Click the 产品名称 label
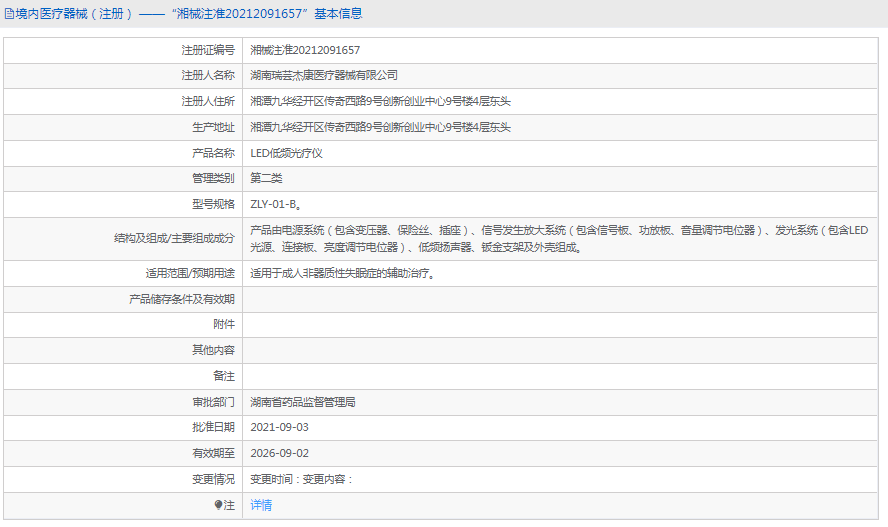This screenshot has width=888, height=527. pos(213,153)
